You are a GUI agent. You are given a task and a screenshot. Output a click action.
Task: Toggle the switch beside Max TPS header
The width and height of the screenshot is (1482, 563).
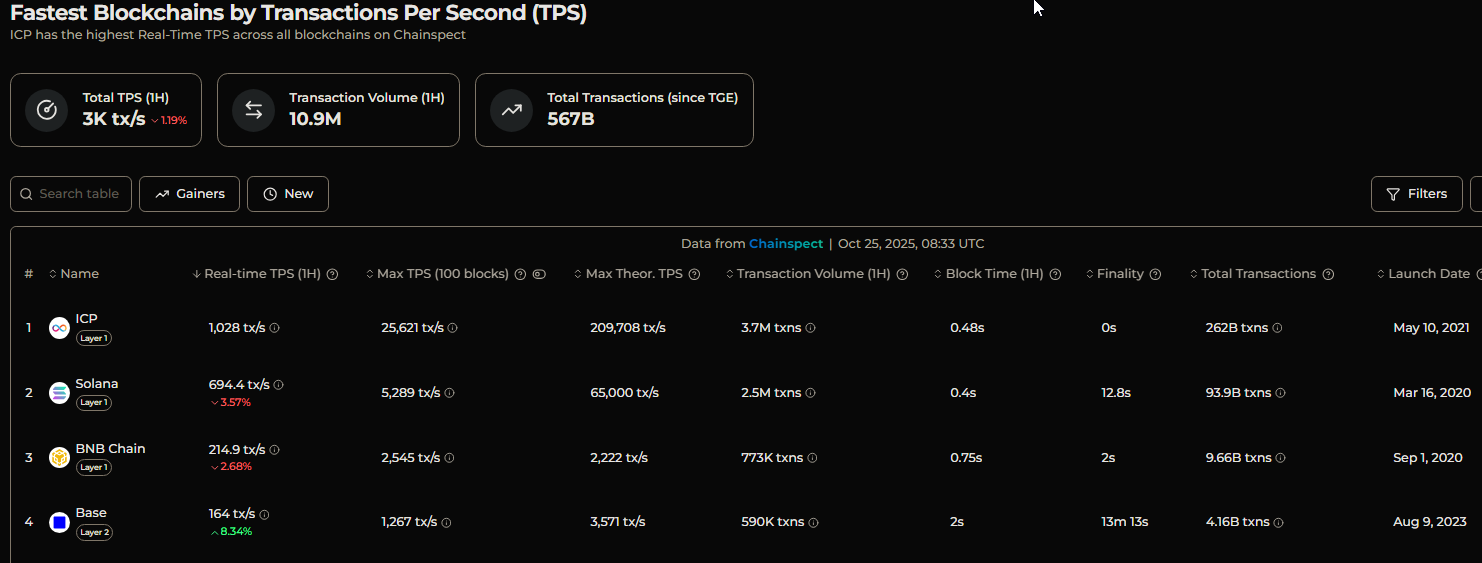pos(539,274)
